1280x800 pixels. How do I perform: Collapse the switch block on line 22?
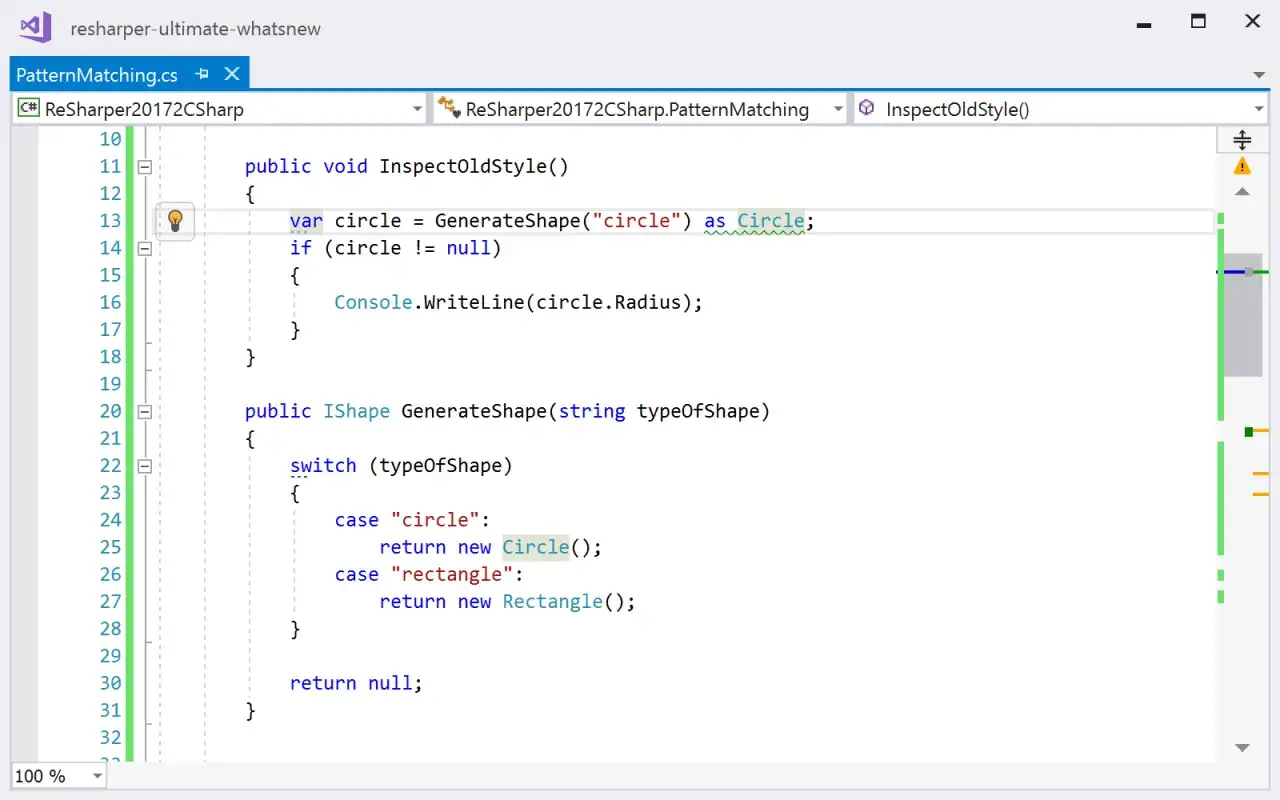coord(144,466)
